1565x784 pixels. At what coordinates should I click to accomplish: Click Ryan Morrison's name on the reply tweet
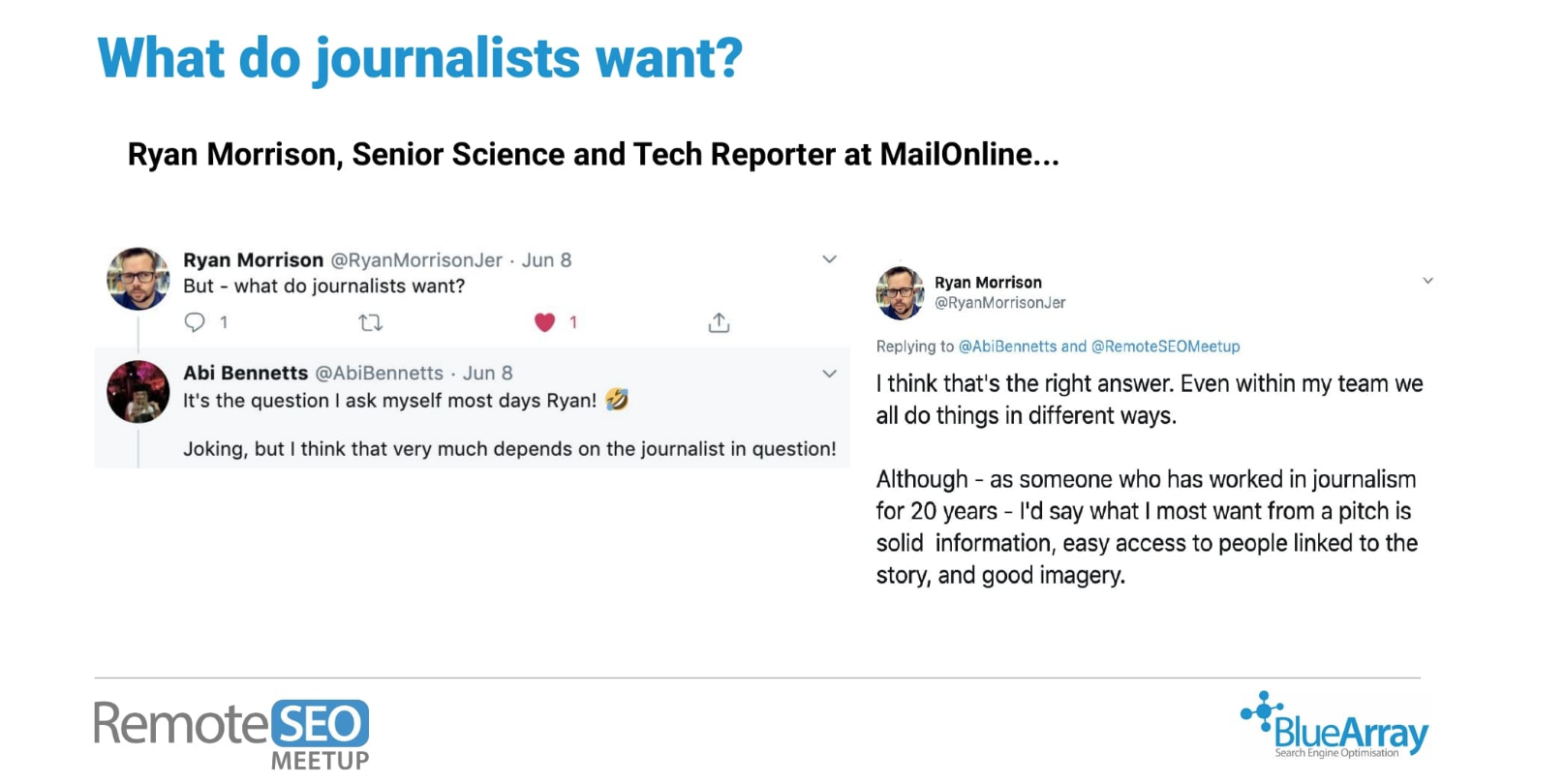tap(988, 283)
